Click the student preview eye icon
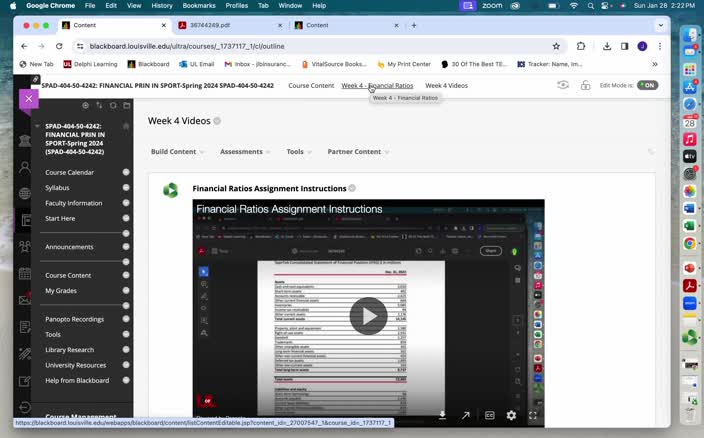704x438 pixels. pyautogui.click(x=563, y=86)
